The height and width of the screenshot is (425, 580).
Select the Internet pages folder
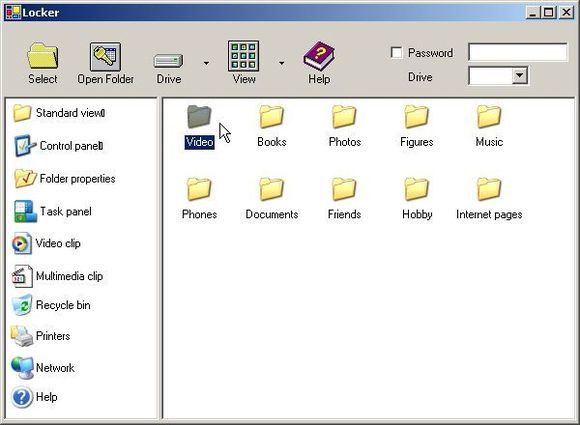489,199
